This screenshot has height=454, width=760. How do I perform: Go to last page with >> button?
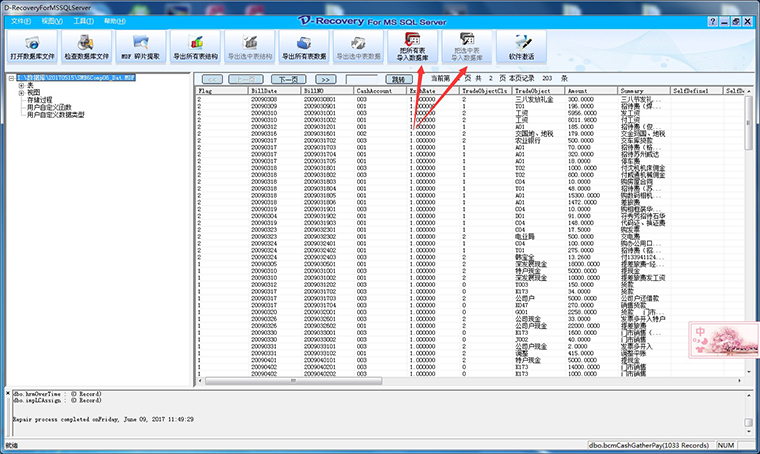pos(325,79)
